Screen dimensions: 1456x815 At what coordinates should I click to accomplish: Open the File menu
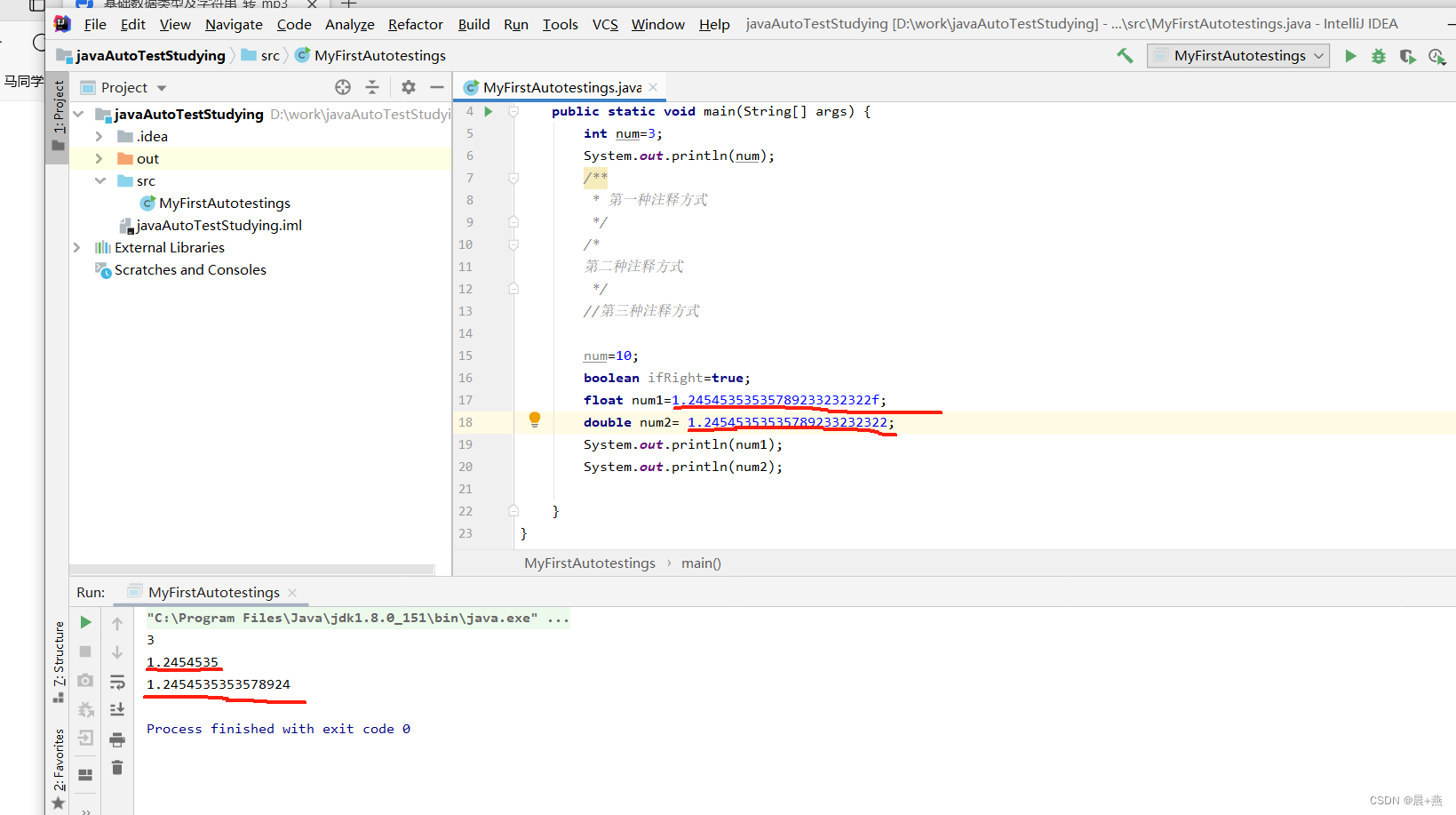click(x=95, y=25)
